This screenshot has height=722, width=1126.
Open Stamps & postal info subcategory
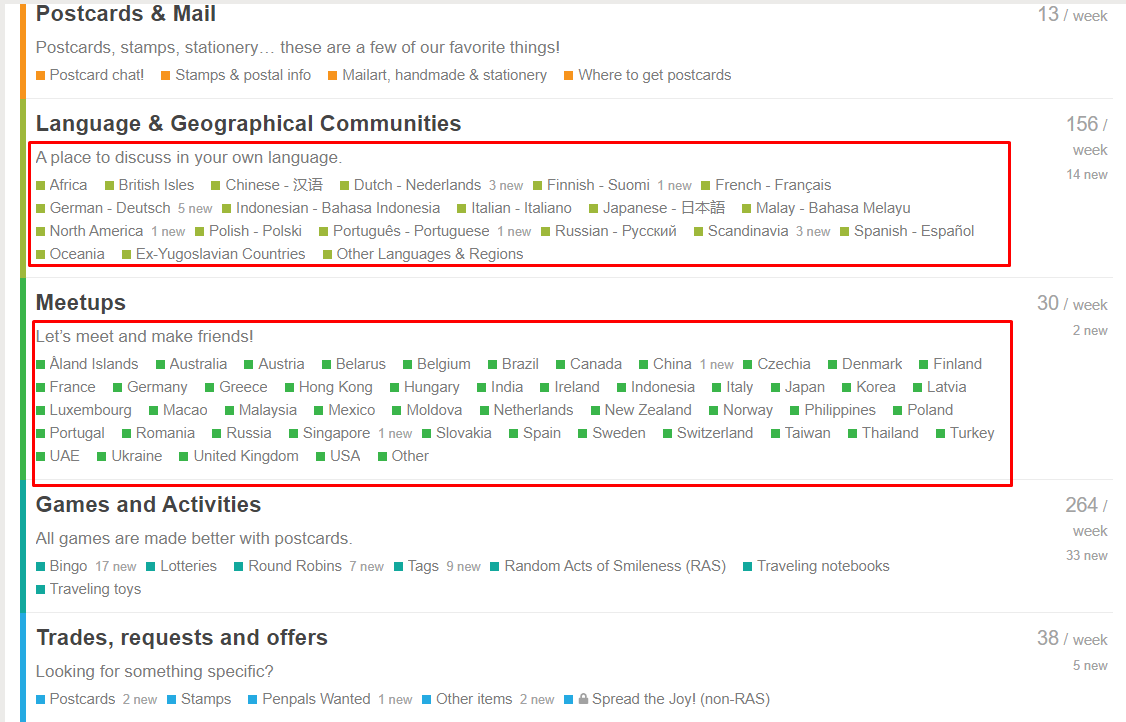click(243, 75)
